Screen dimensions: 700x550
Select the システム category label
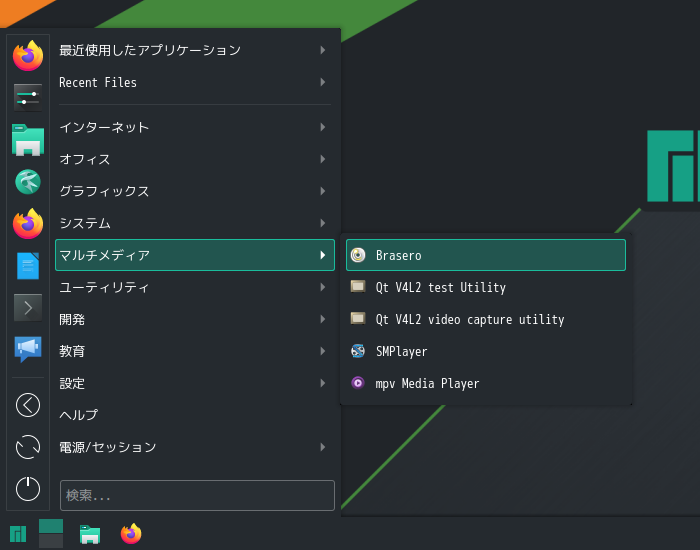pyautogui.click(x=85, y=223)
